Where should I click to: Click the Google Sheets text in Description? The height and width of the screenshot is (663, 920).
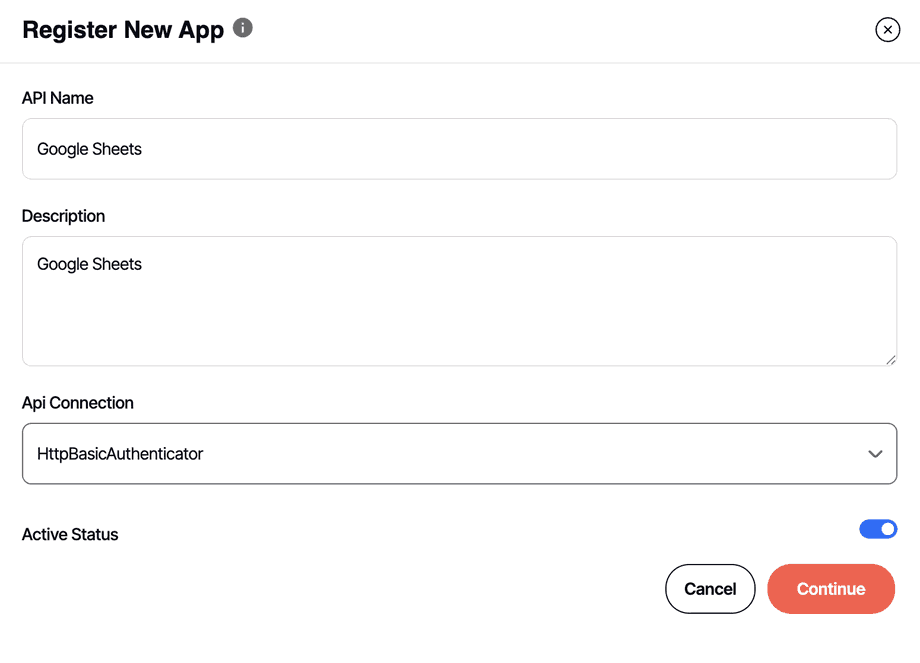90,264
